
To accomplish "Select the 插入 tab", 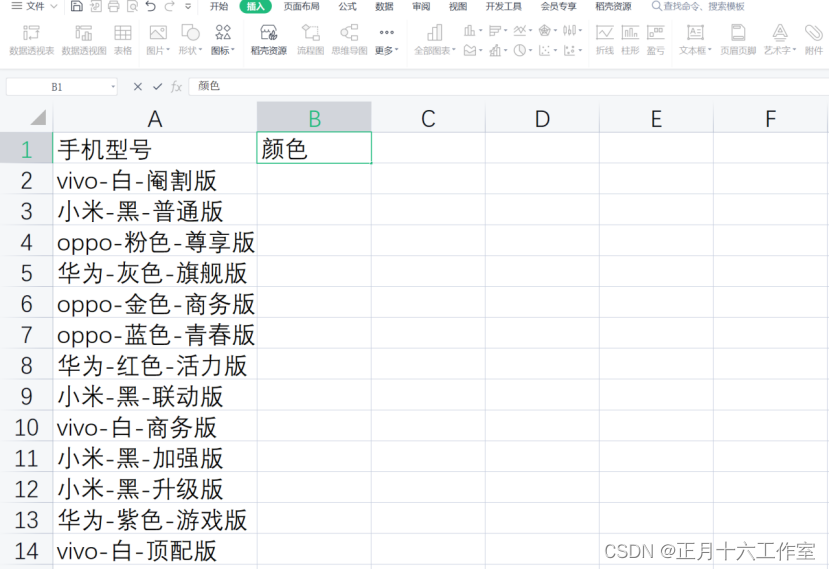I will tap(255, 6).
